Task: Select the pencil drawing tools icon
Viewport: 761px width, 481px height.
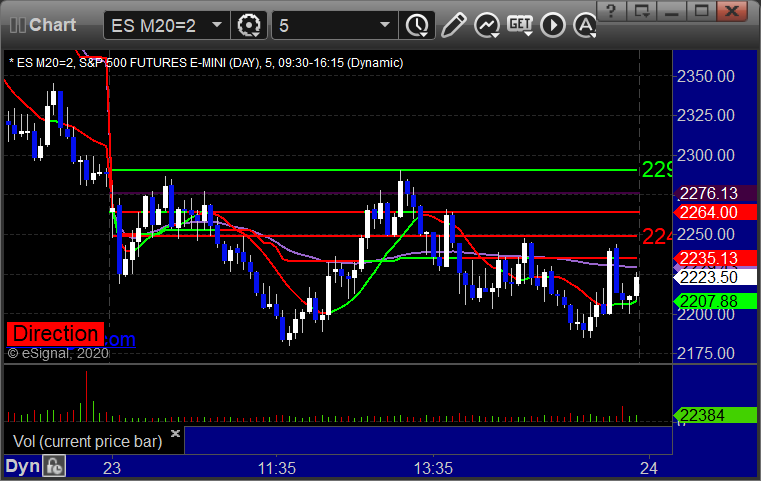Action: pos(454,25)
